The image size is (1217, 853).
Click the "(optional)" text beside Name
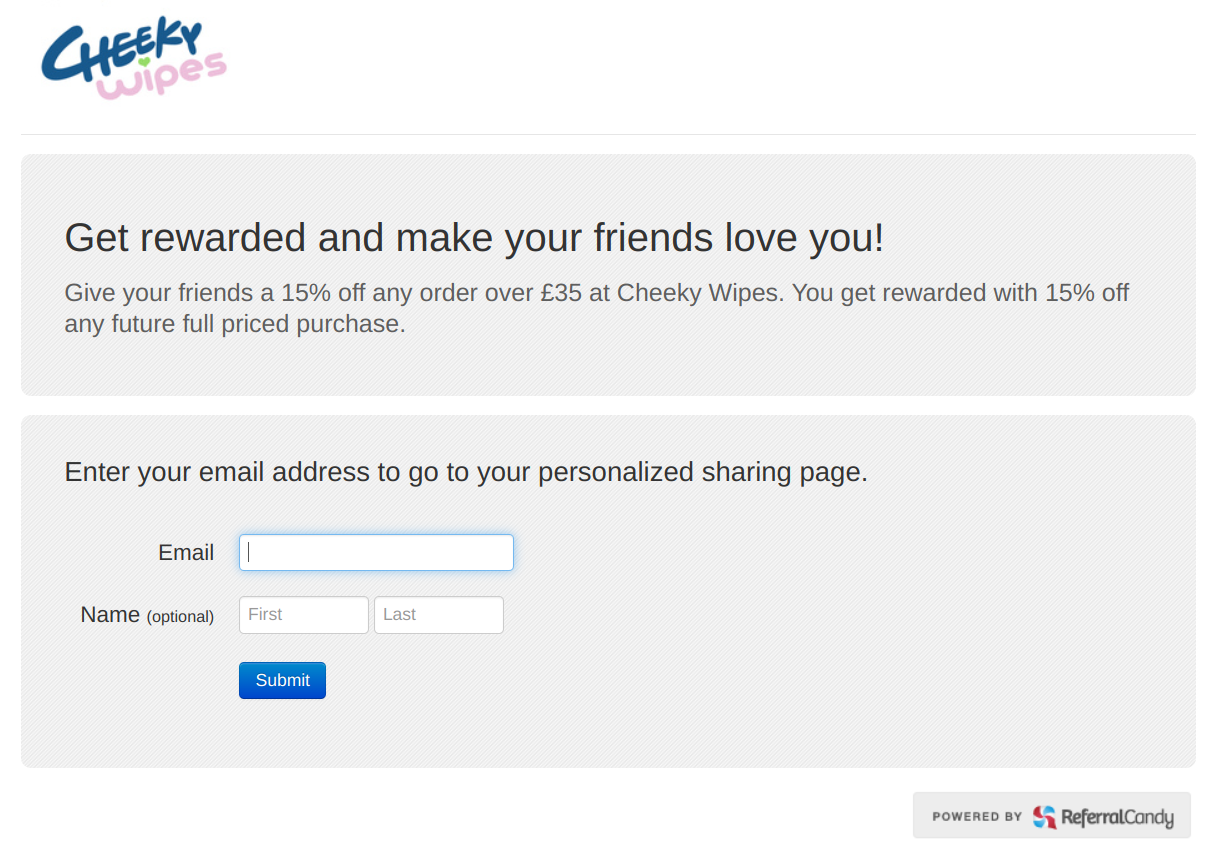[180, 617]
